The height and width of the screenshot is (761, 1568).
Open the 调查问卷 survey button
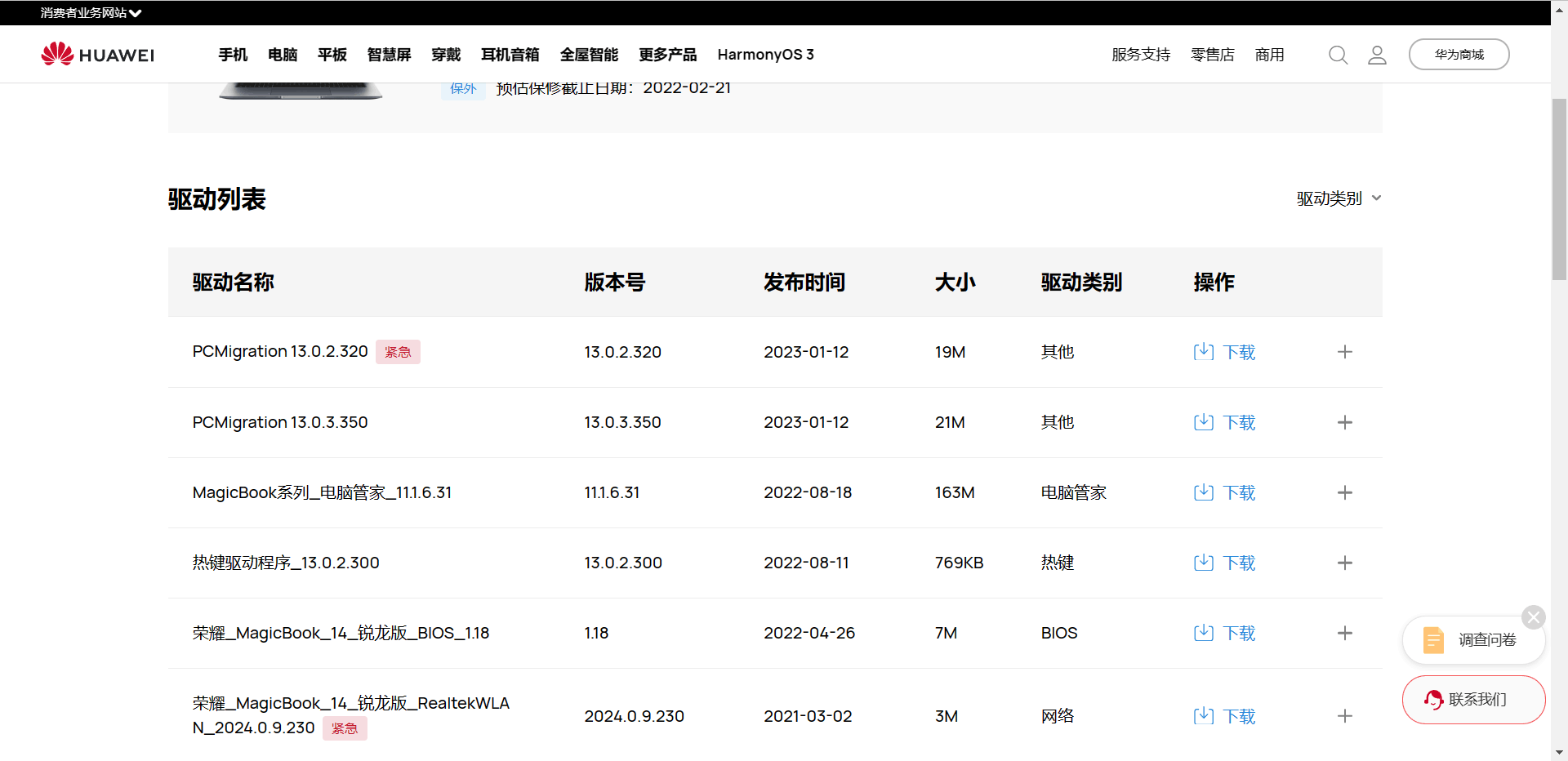pos(1473,640)
